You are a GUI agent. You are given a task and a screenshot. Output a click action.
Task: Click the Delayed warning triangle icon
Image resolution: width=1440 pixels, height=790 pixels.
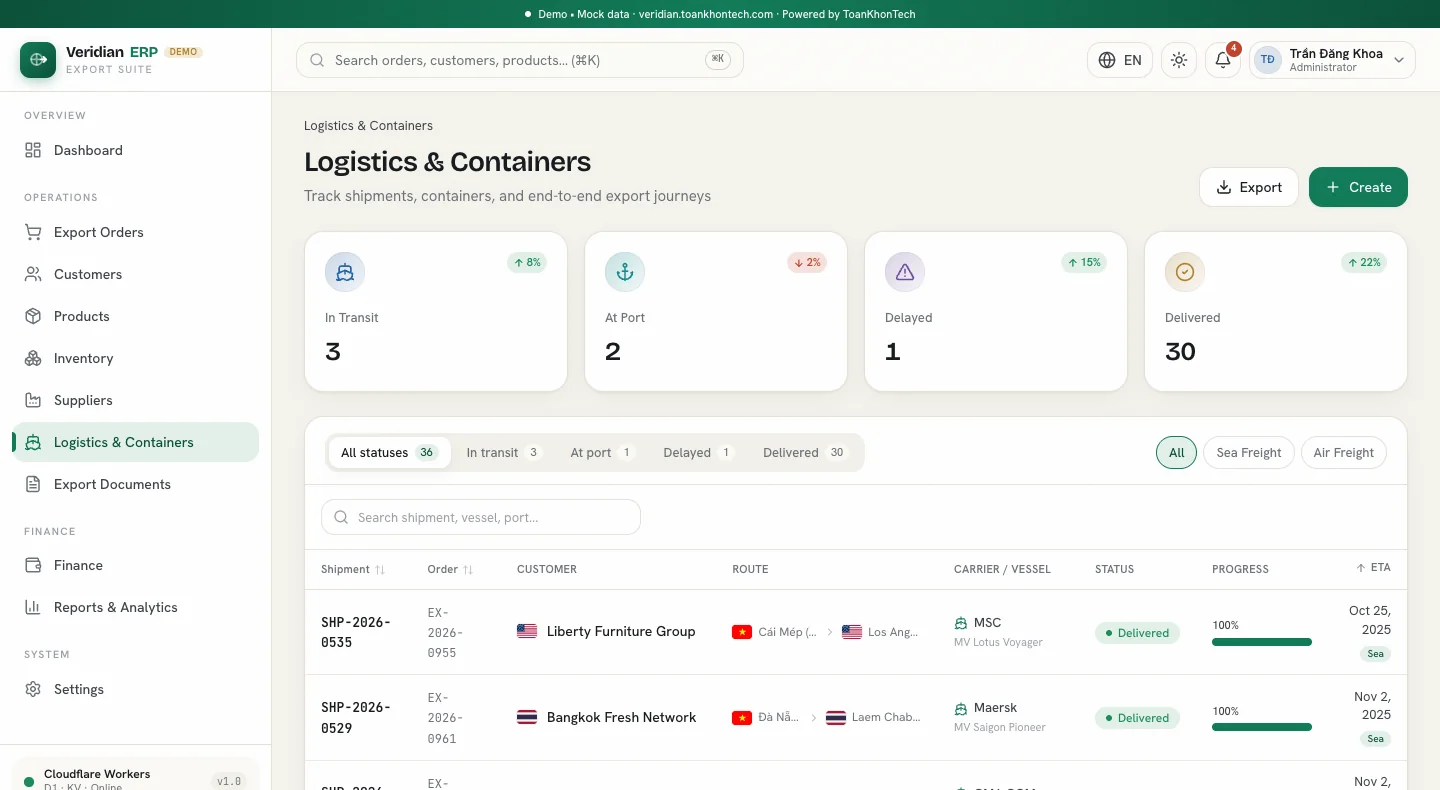(x=905, y=272)
